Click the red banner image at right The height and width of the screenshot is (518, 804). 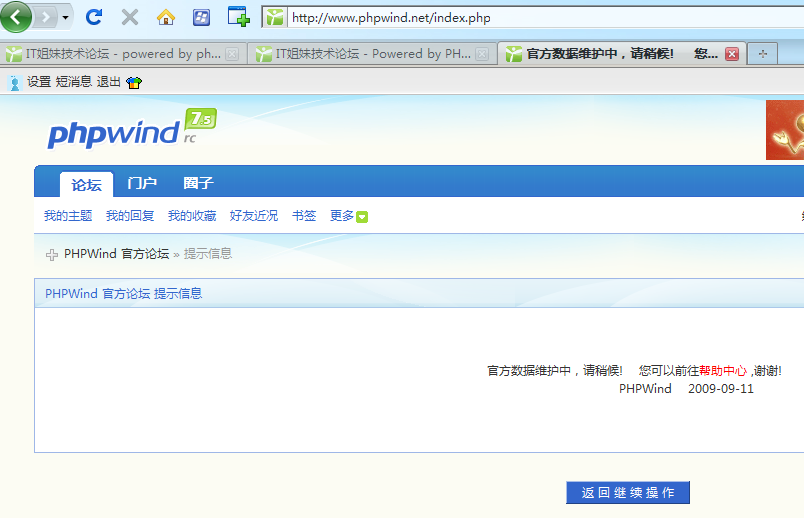(785, 130)
